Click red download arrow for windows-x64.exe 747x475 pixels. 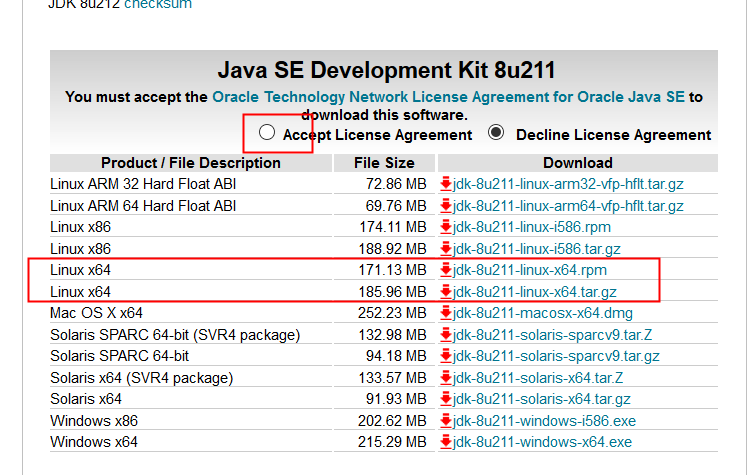pos(446,442)
